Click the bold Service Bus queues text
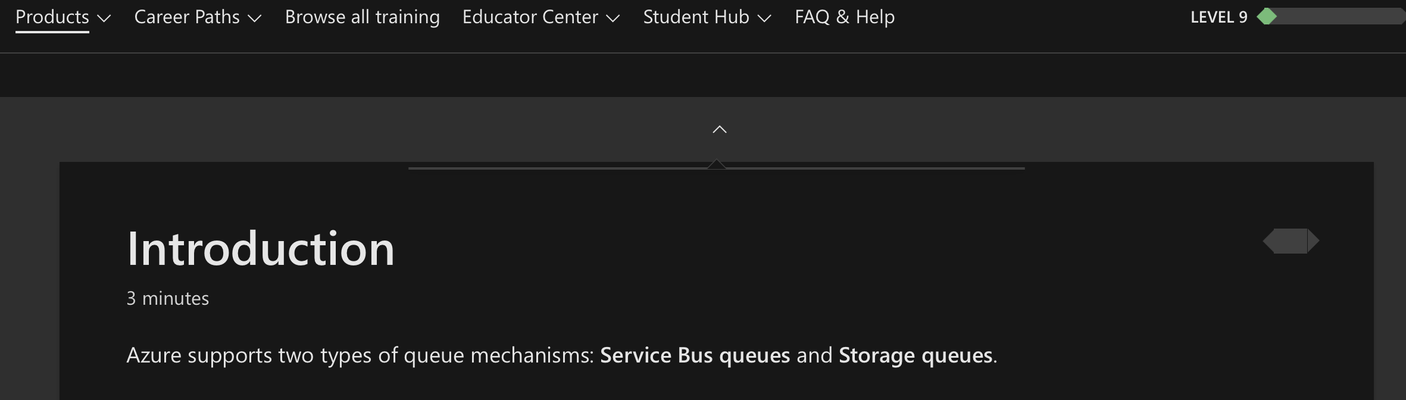The image size is (1406, 400). tap(695, 355)
